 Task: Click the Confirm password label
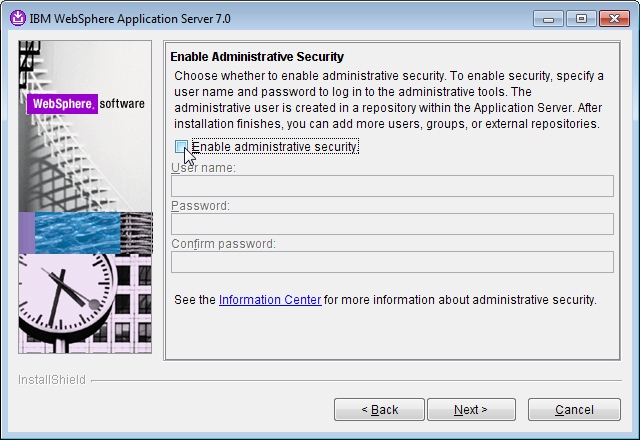[x=223, y=243]
